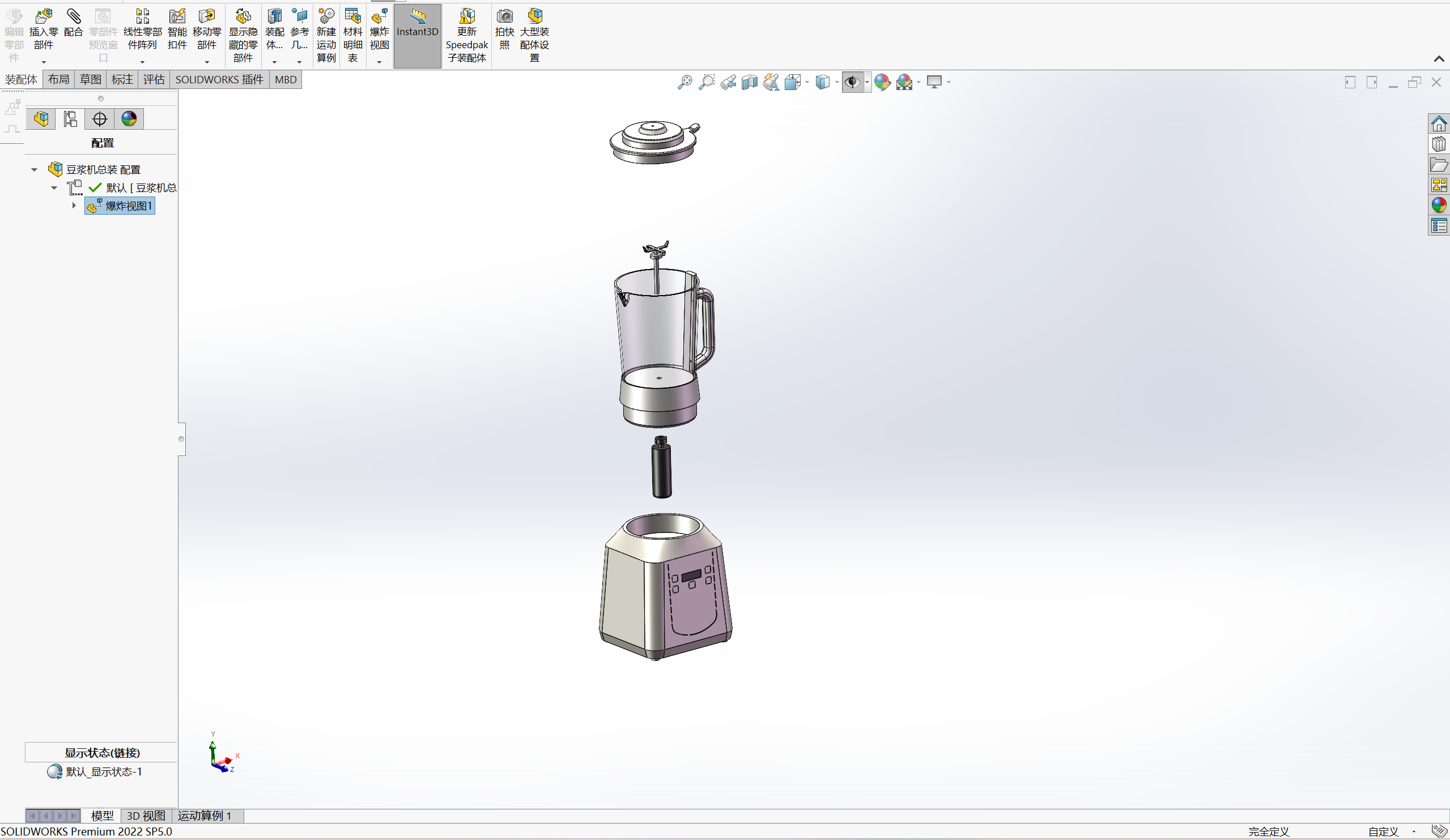Click the Take Snapshot (拍快照) camera icon
The image size is (1450, 840).
(505, 16)
